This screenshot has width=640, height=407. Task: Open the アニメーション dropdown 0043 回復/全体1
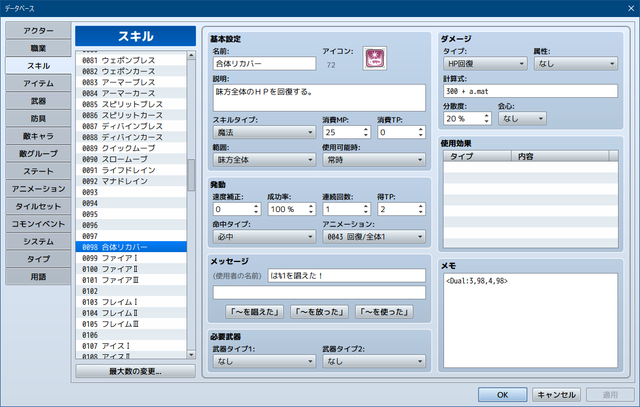pyautogui.click(x=374, y=236)
